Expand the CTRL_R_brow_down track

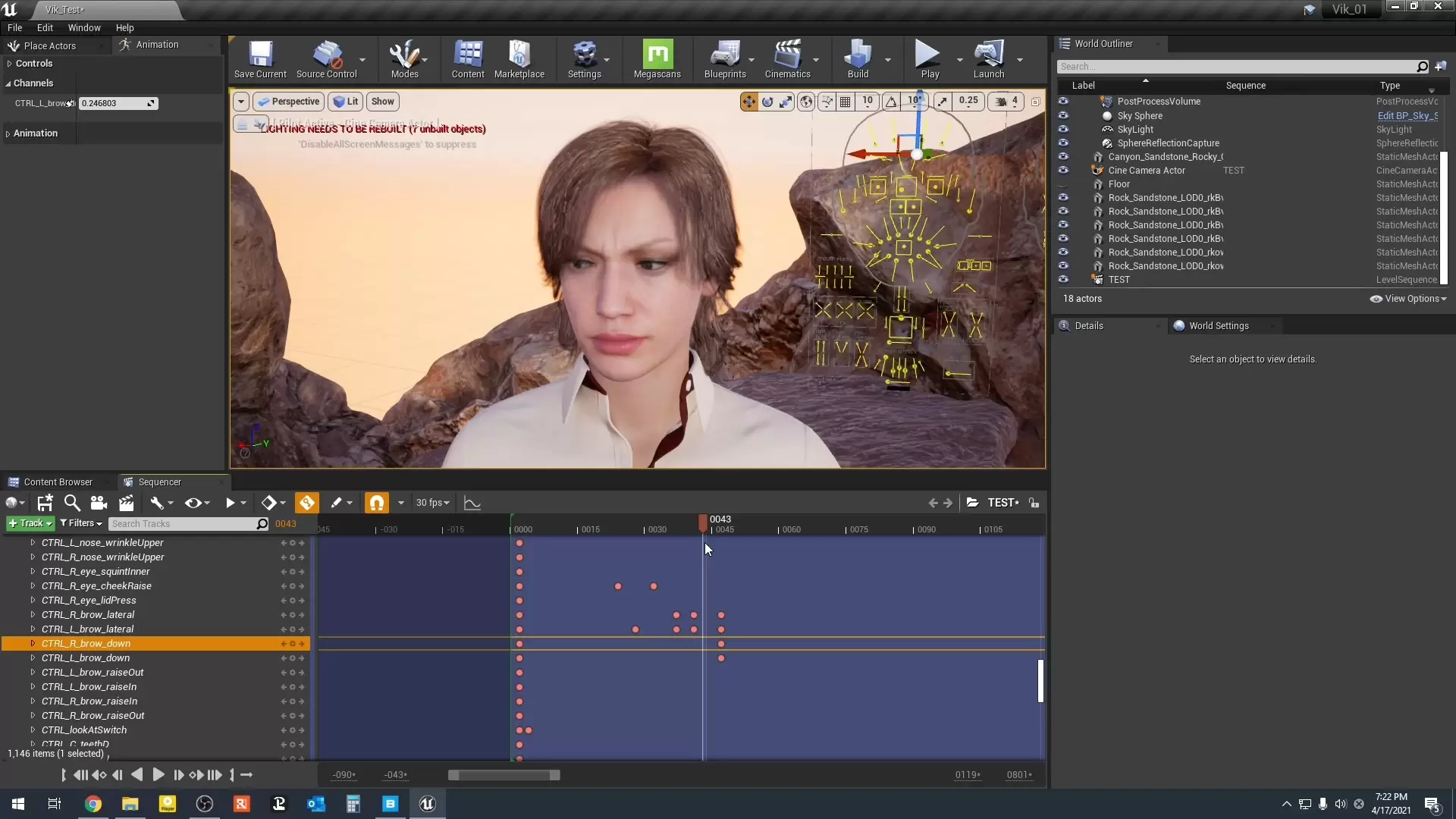(x=33, y=643)
